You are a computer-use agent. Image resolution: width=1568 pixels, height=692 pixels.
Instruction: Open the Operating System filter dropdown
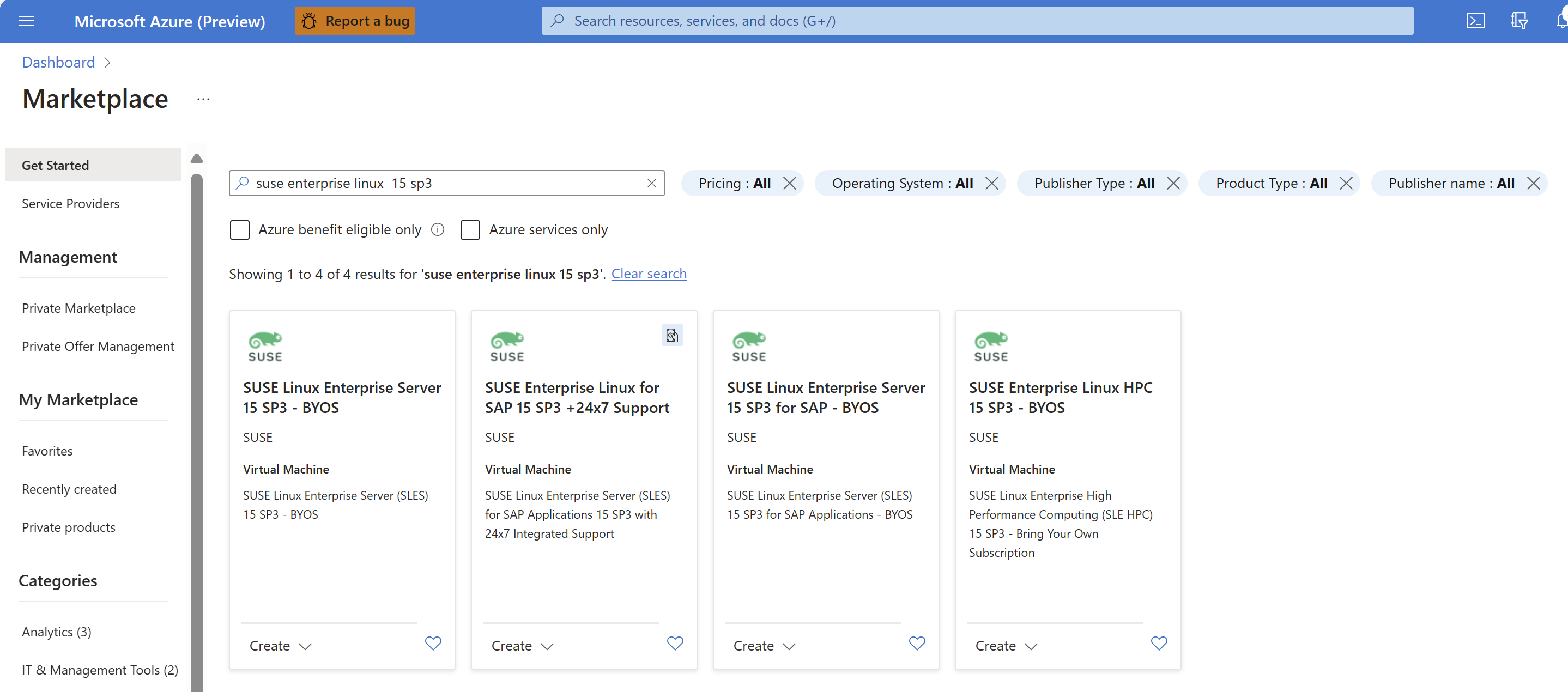click(x=904, y=183)
